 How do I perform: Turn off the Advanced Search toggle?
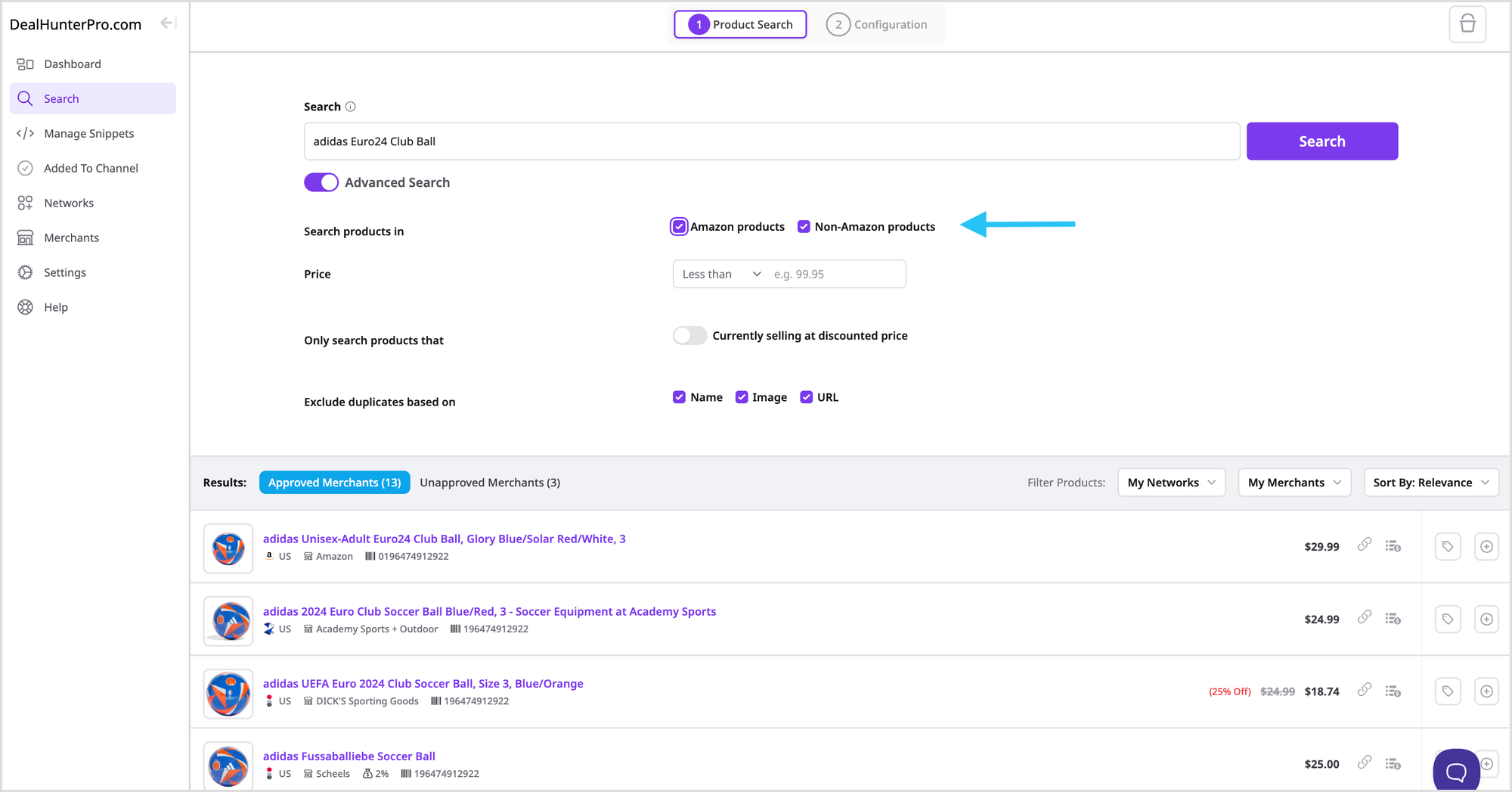(x=321, y=182)
